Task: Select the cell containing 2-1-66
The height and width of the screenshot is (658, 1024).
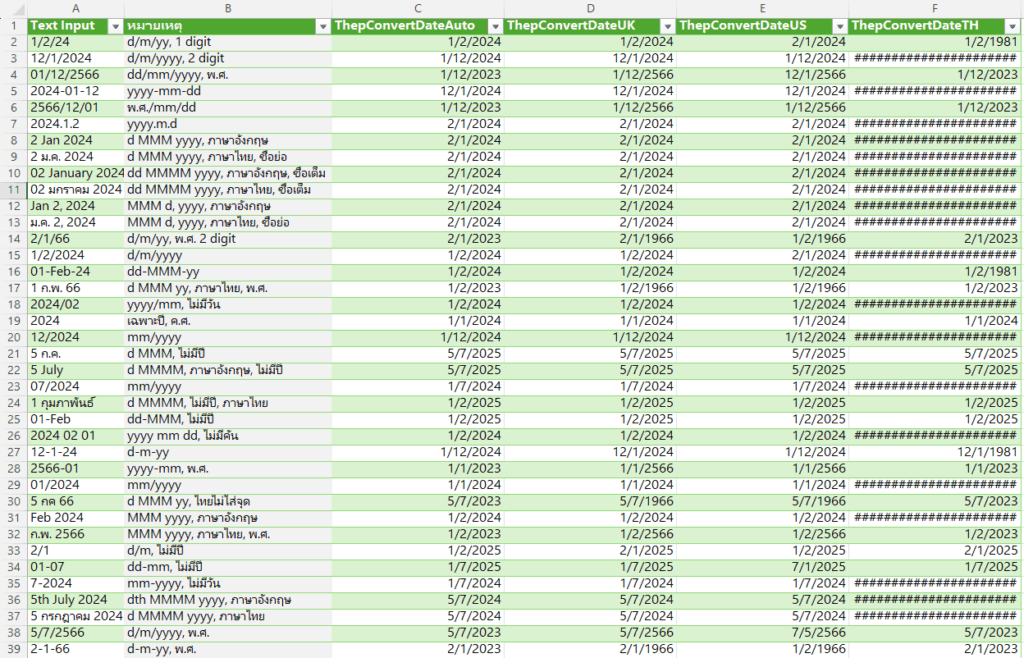Action: click(x=76, y=649)
